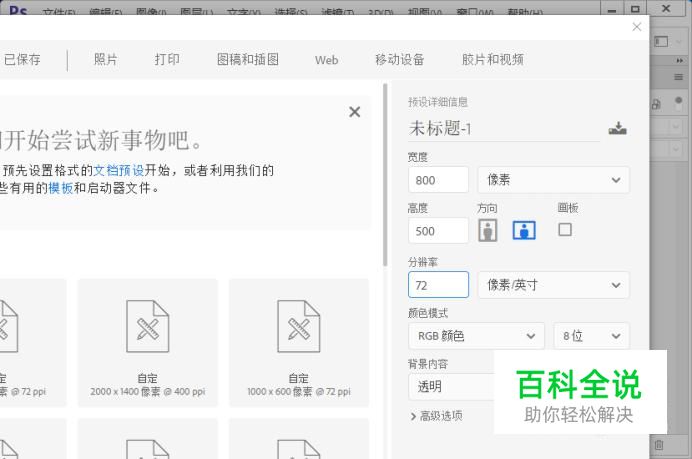Click the presets list vertical scrollbar
Screen dimensions: 692x459
click(385, 175)
